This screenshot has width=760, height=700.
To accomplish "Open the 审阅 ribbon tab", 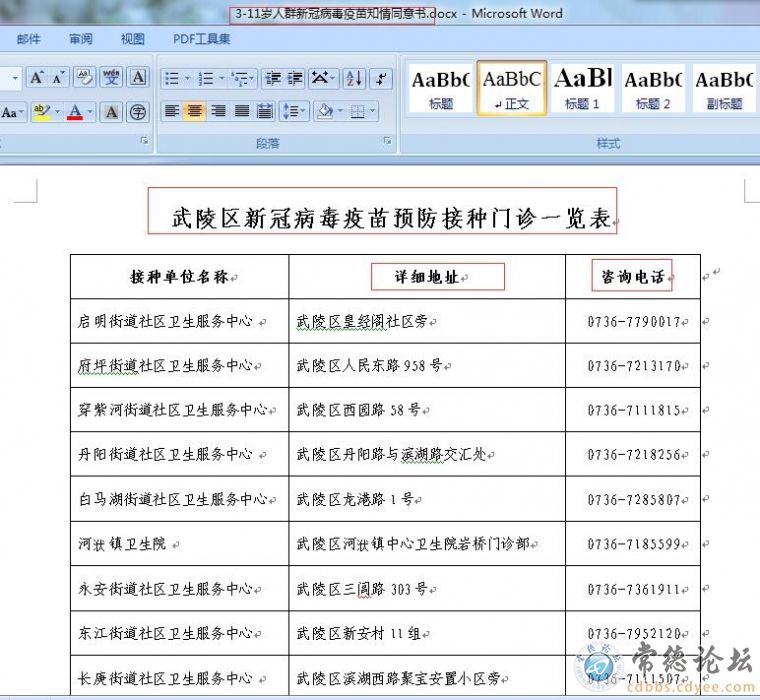I will tap(81, 39).
